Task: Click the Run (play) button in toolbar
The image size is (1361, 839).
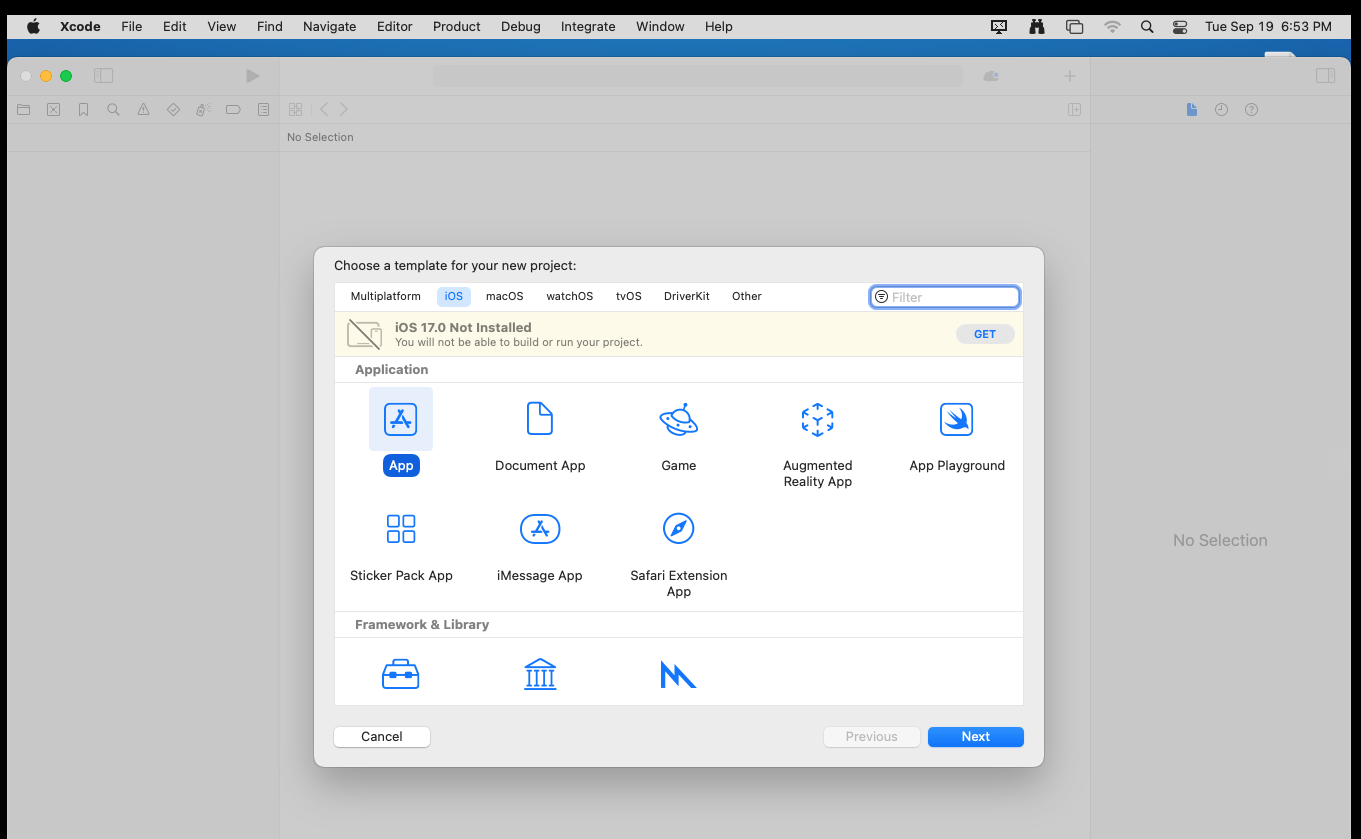Action: [x=252, y=76]
